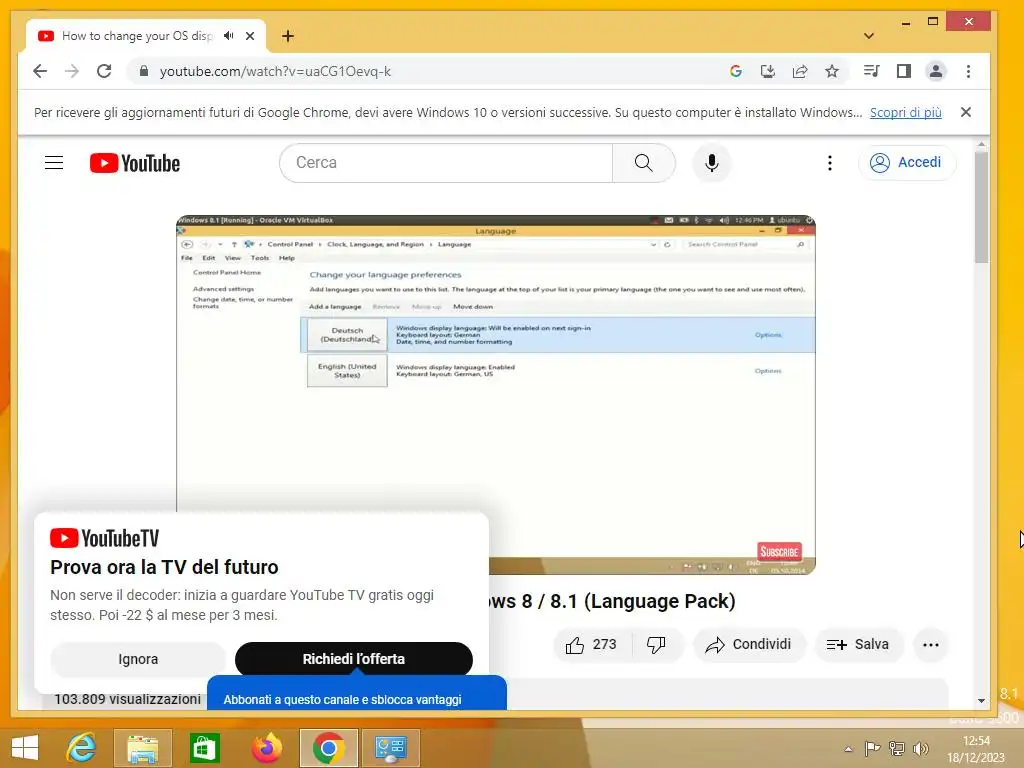The width and height of the screenshot is (1024, 768).
Task: Launch Firefox from the taskbar
Action: tap(266, 748)
